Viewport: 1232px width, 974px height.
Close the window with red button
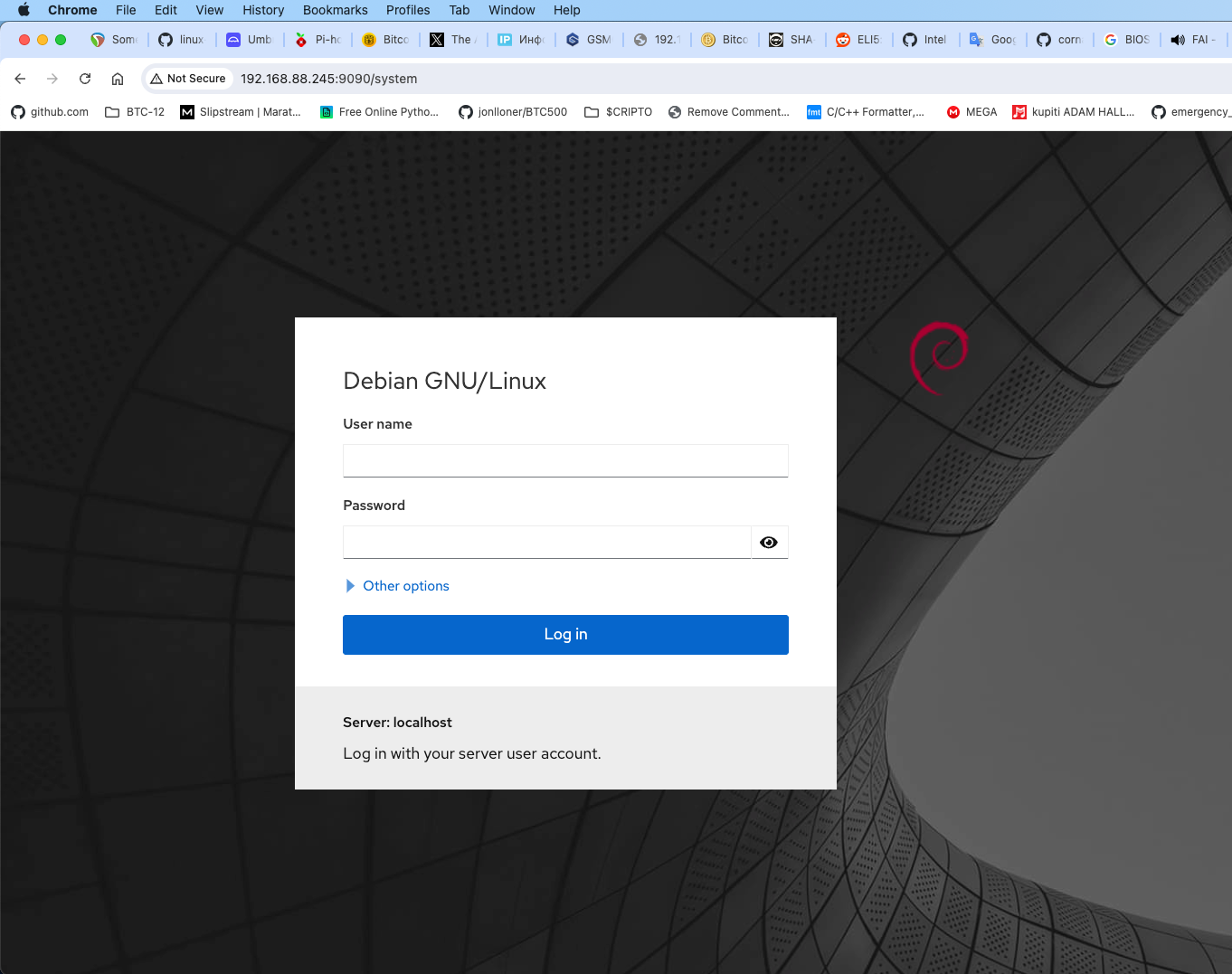24,40
